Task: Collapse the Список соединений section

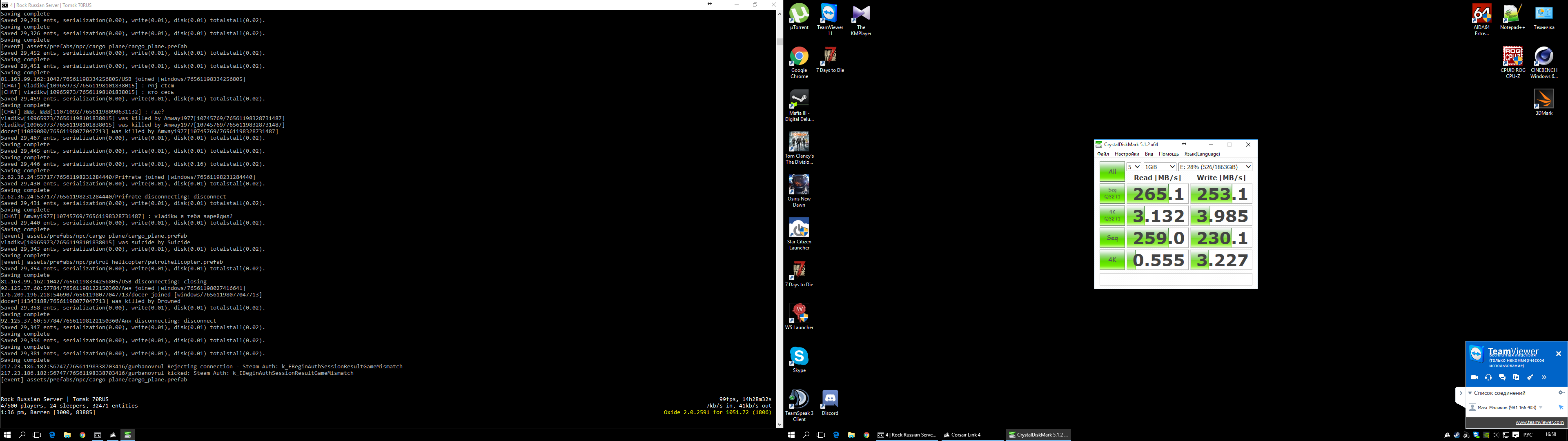Action: point(1470,394)
